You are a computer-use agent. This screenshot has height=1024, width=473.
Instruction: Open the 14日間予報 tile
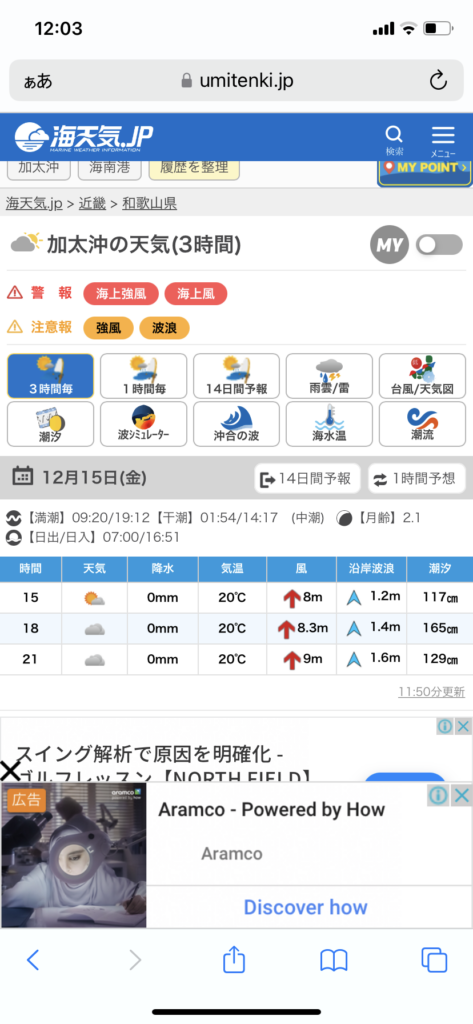point(236,376)
